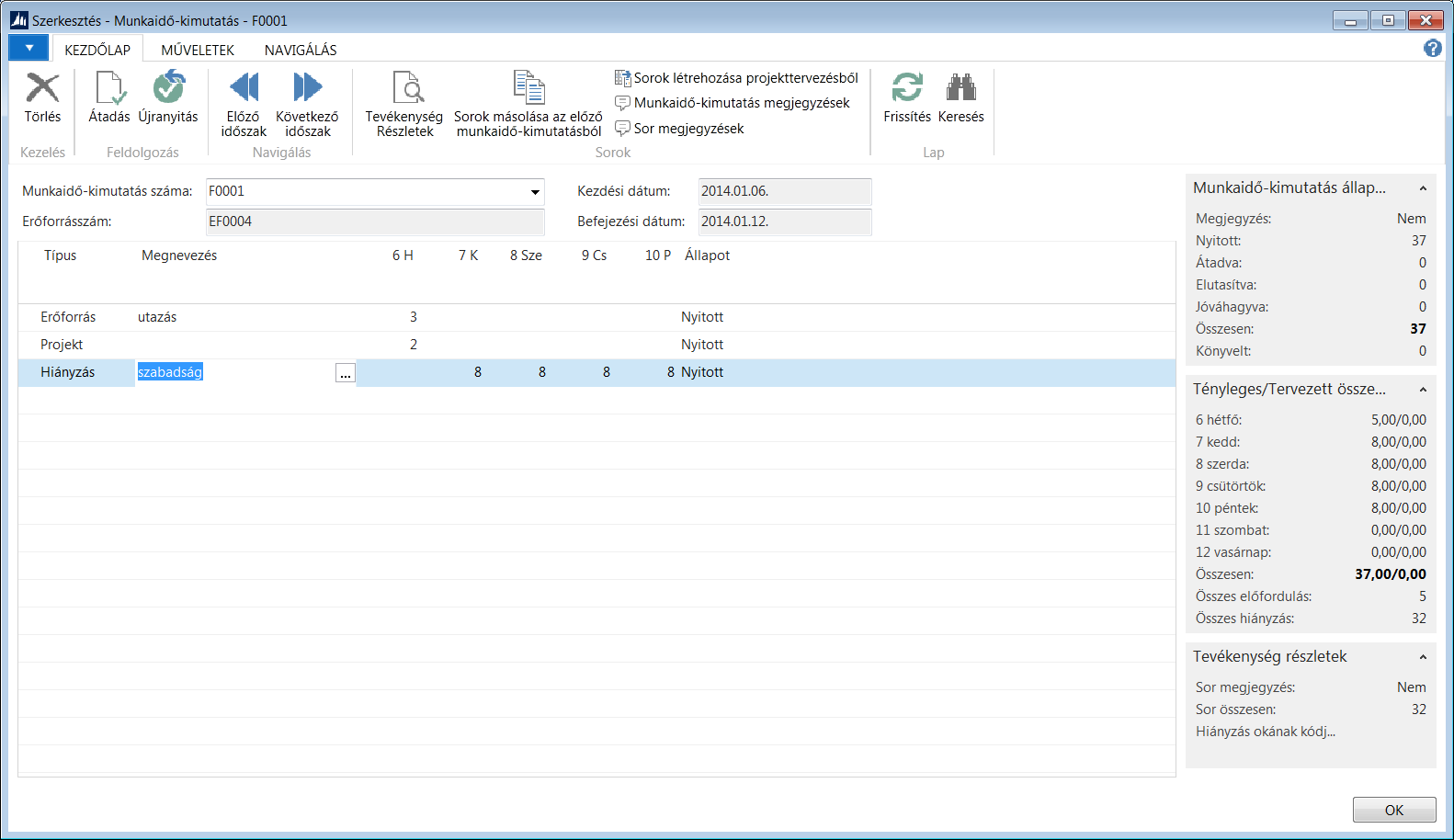The height and width of the screenshot is (840, 1454).
Task: Collapse the Munkaidő-kimutatás állapot panel
Action: [x=1423, y=188]
